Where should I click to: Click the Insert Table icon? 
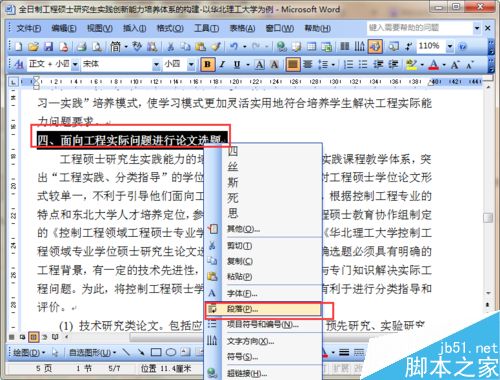312,47
